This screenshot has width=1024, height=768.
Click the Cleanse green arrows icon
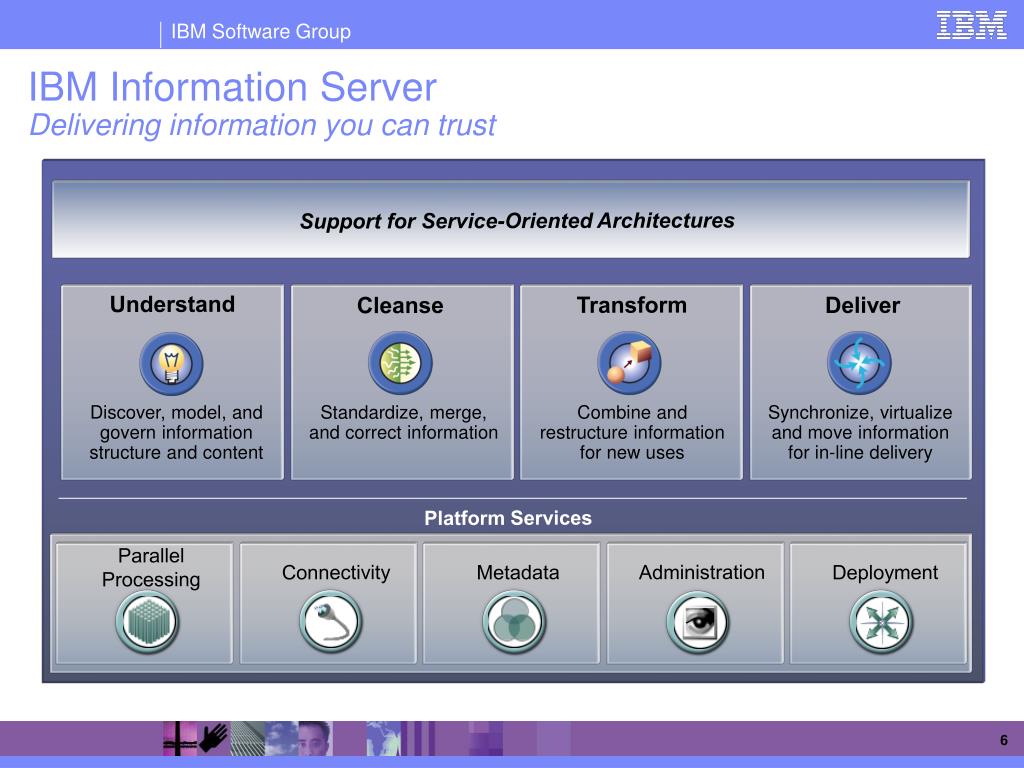(400, 362)
